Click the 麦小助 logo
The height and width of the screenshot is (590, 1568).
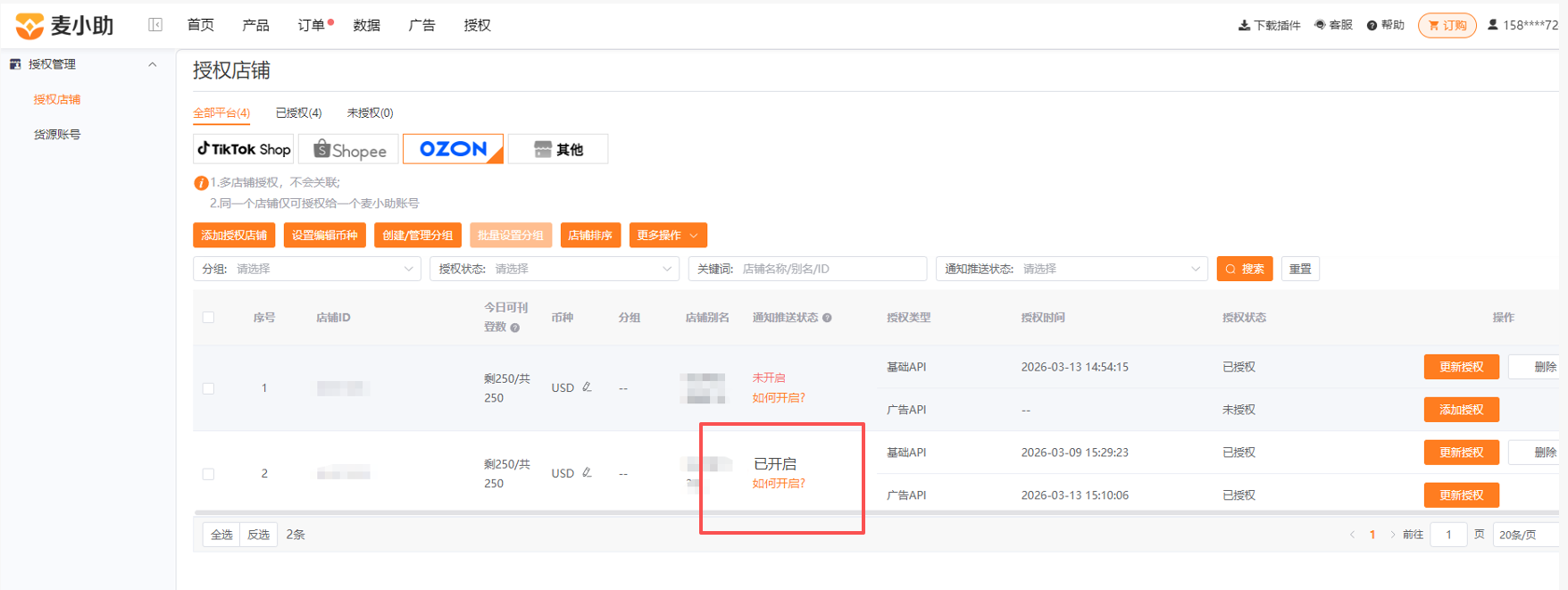65,25
